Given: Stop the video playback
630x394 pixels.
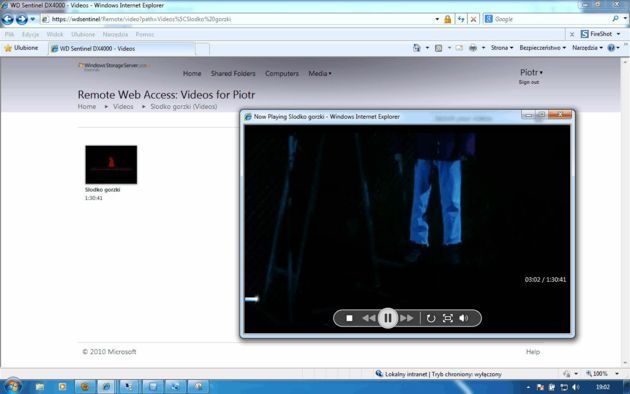Looking at the screenshot, I should pyautogui.click(x=349, y=318).
